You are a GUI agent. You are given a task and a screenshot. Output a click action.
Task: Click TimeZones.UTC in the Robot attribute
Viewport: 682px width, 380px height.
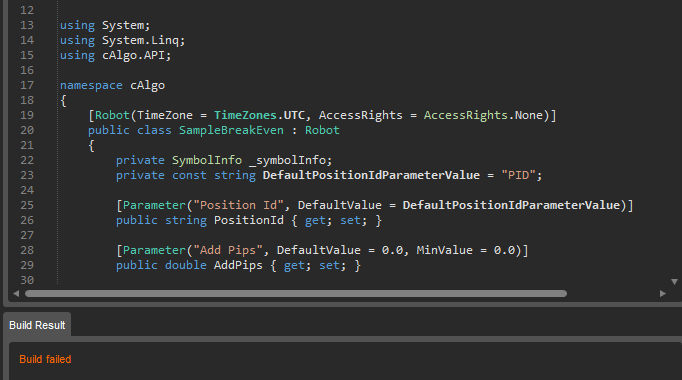pos(259,115)
